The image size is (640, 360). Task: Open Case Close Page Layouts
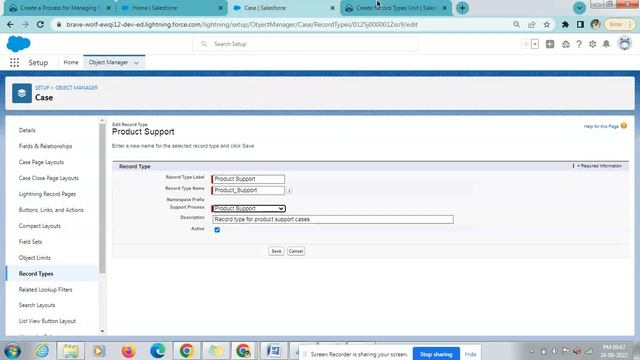(x=49, y=178)
